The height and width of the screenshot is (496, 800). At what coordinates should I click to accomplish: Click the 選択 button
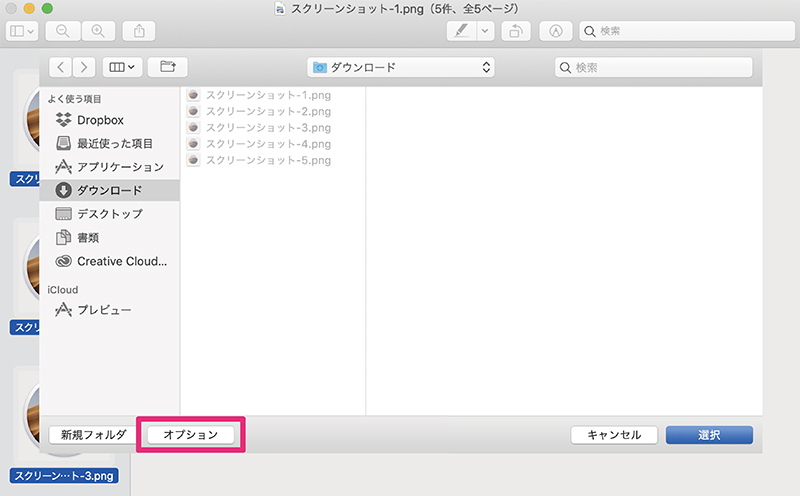(x=709, y=435)
